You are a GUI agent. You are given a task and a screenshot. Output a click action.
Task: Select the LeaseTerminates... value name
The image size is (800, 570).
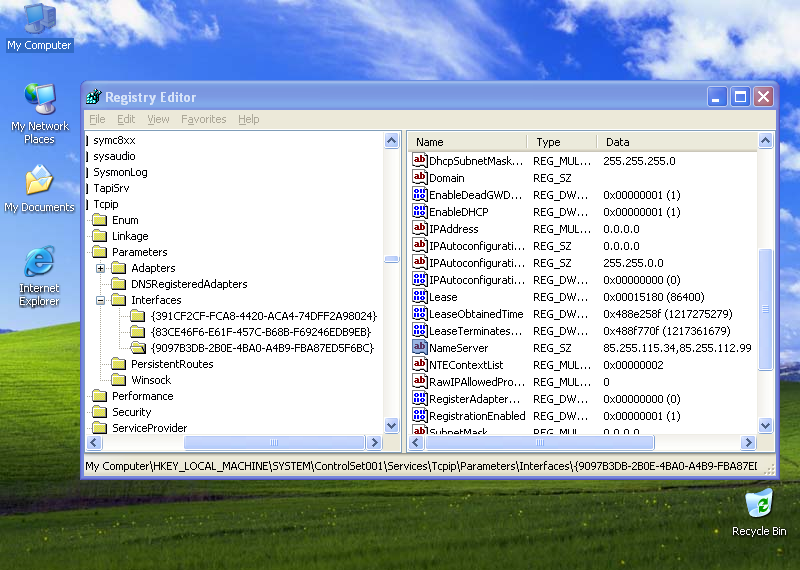pos(476,331)
